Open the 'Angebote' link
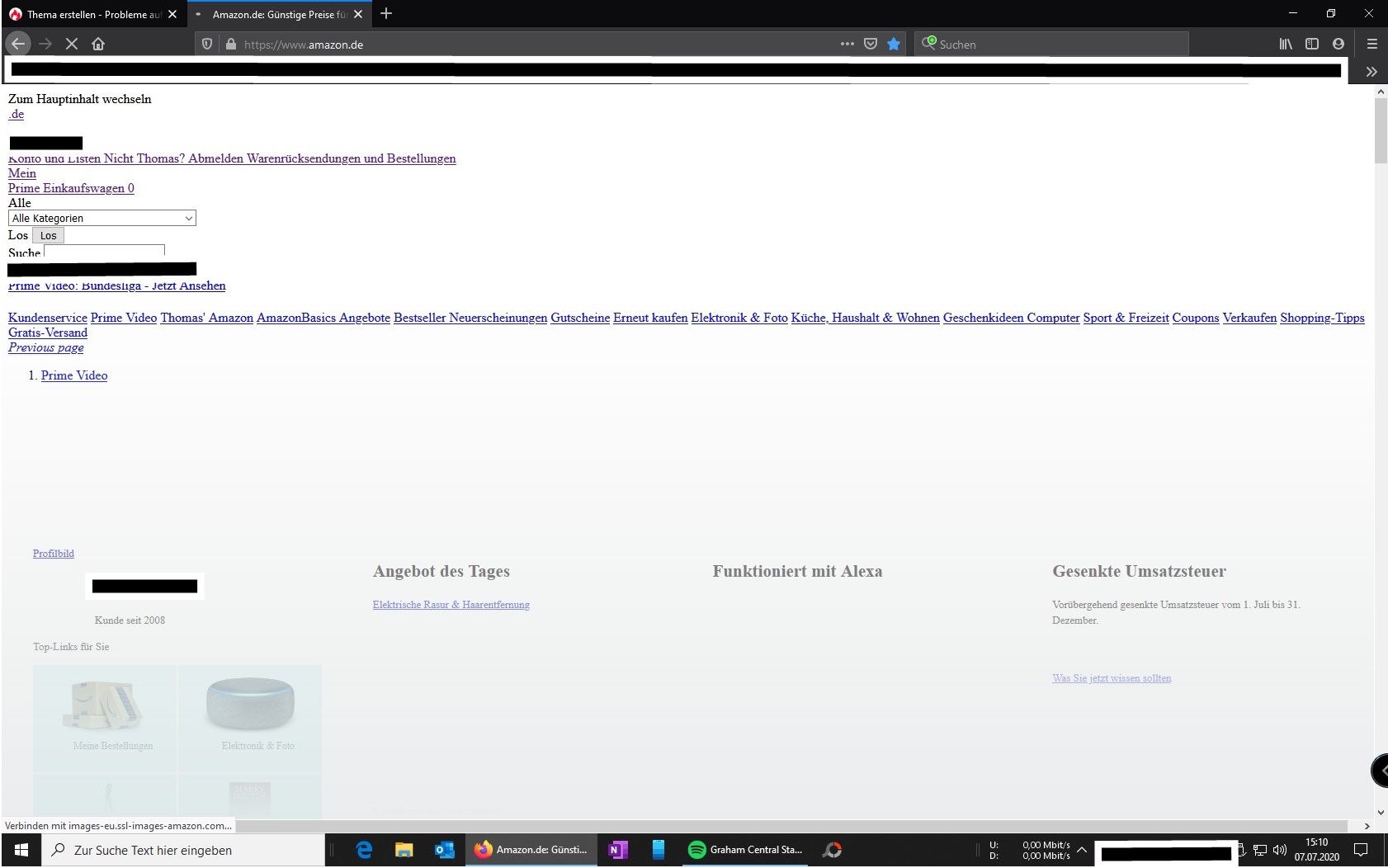Viewport: 1388px width, 868px height. pos(365,318)
